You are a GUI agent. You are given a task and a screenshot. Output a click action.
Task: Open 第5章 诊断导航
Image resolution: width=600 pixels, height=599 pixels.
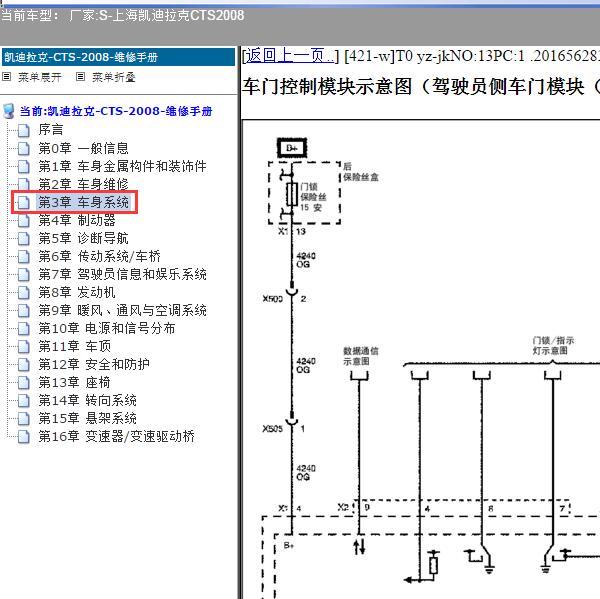click(83, 238)
